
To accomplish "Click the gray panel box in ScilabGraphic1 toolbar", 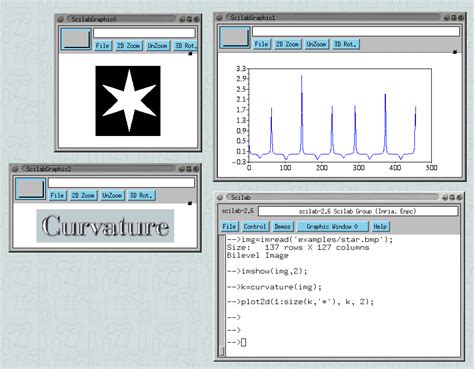I will pyautogui.click(x=235, y=37).
